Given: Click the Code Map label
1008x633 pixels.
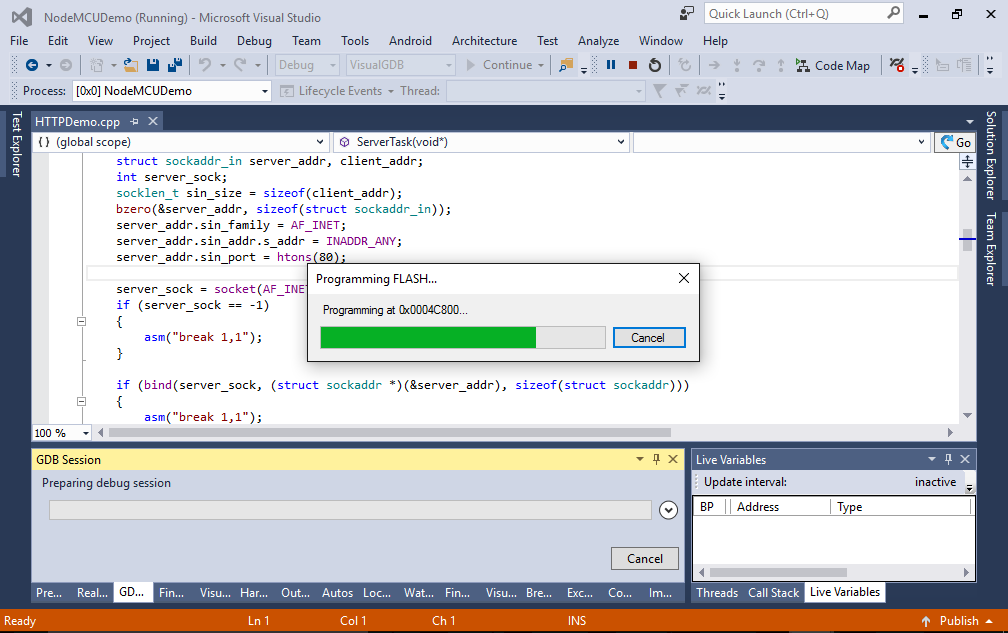Looking at the screenshot, I should tap(842, 66).
